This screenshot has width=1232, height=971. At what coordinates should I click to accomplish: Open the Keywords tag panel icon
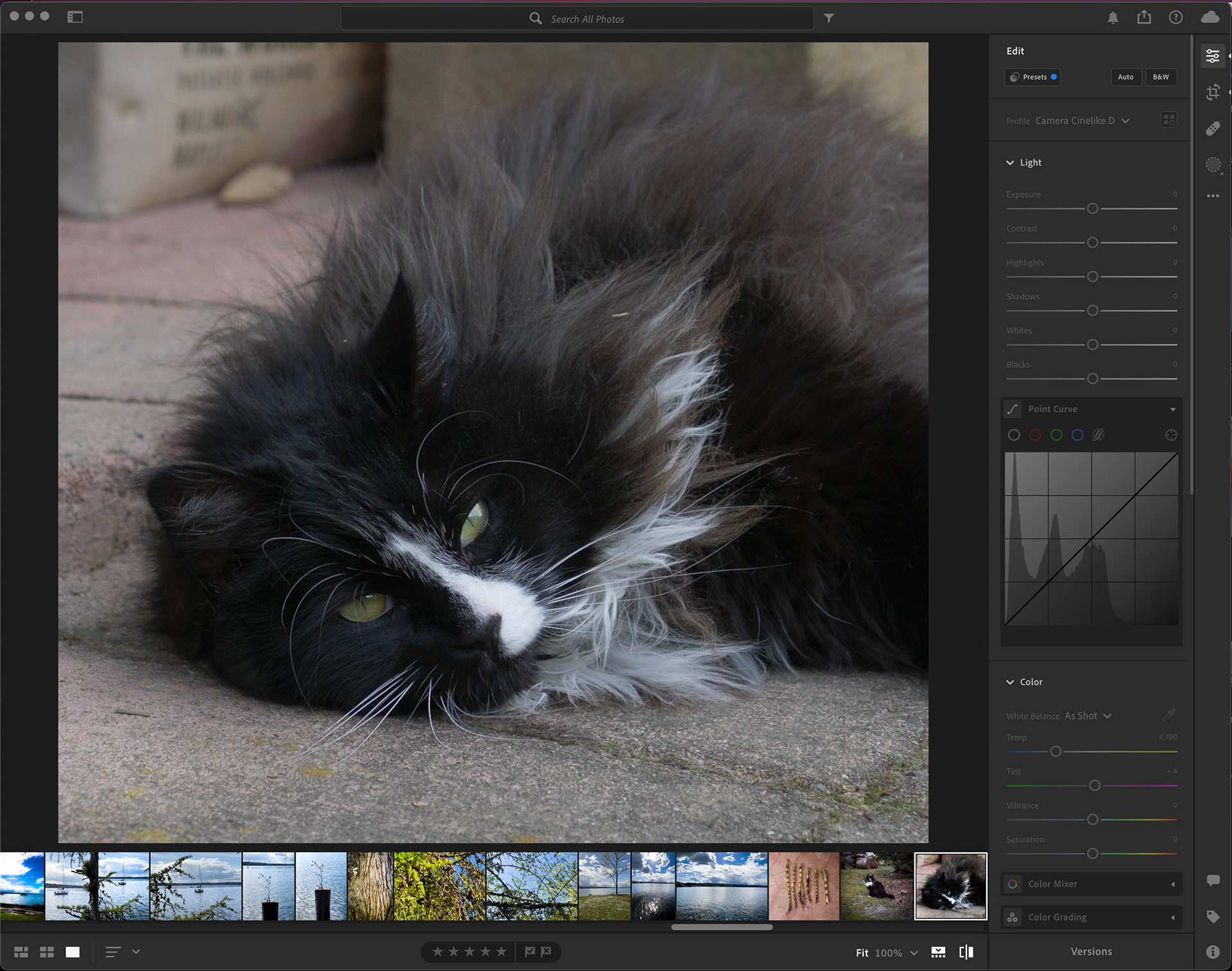pyautogui.click(x=1212, y=916)
